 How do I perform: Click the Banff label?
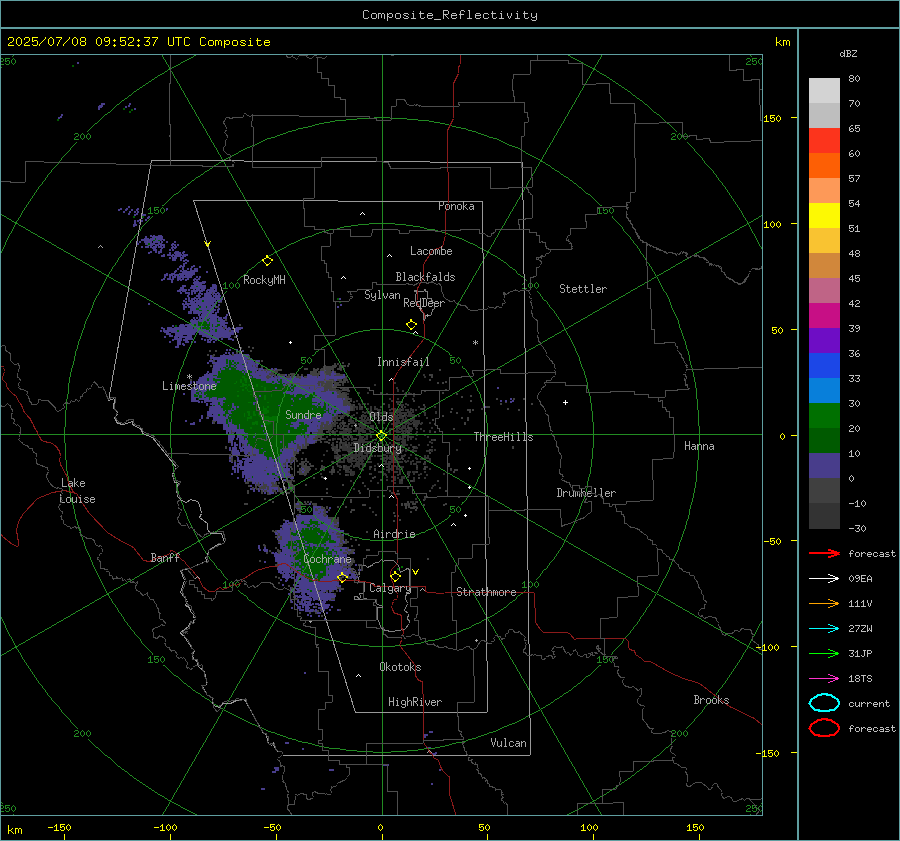pyautogui.click(x=165, y=558)
